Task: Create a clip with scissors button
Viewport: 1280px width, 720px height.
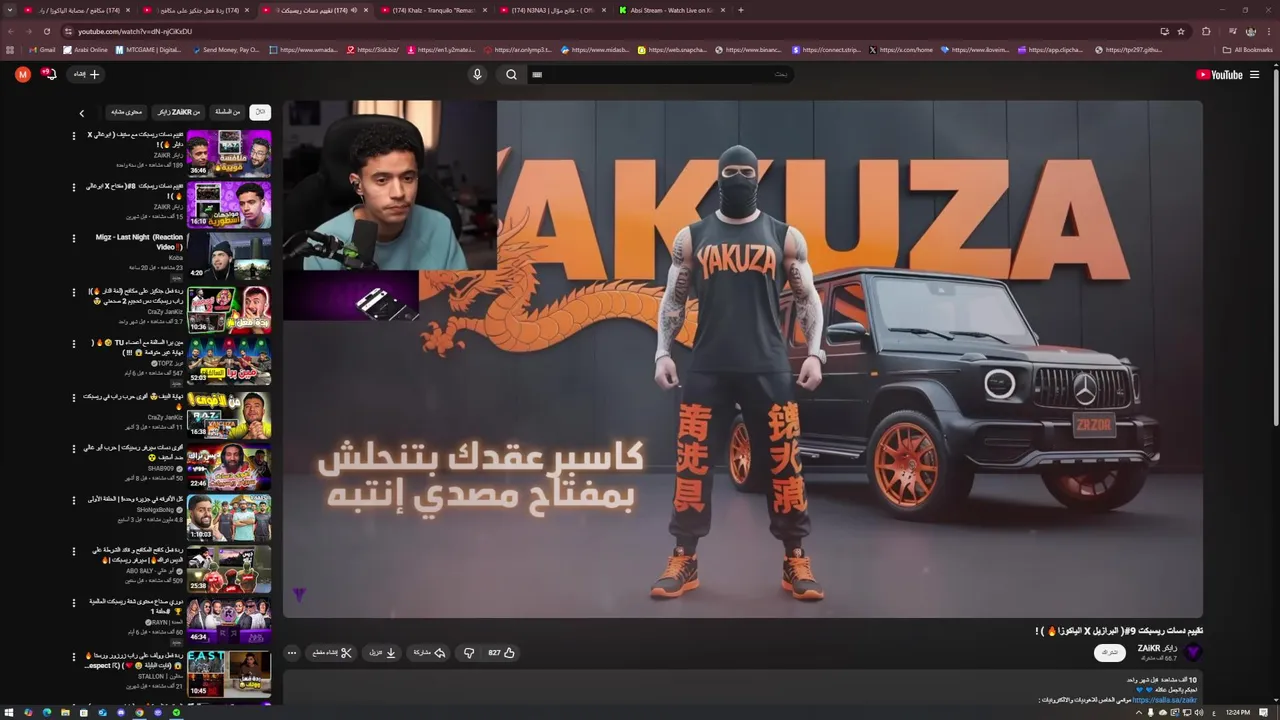Action: (x=332, y=652)
